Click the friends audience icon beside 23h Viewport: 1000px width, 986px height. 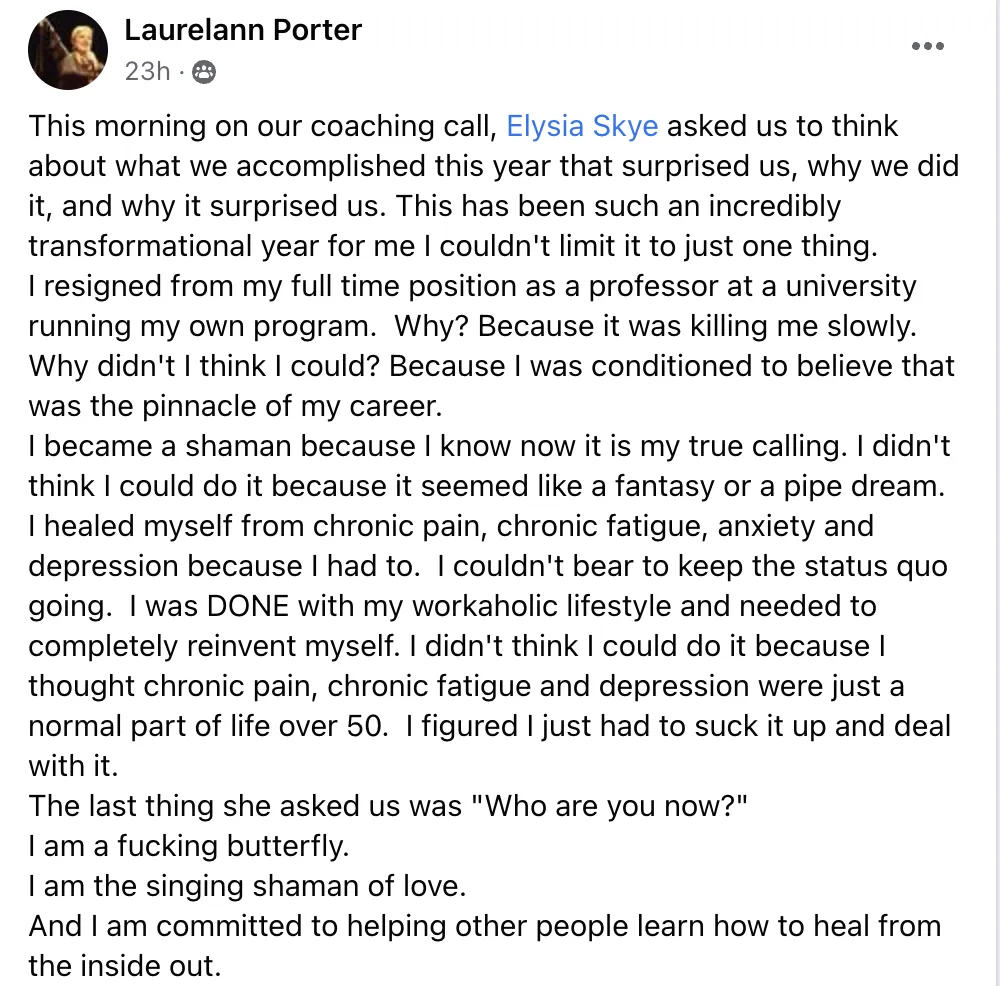[x=203, y=72]
